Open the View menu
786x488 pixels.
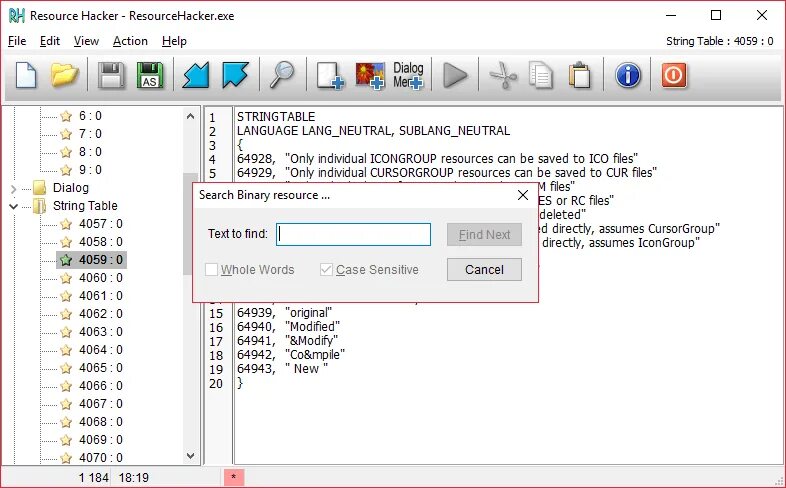pos(86,41)
